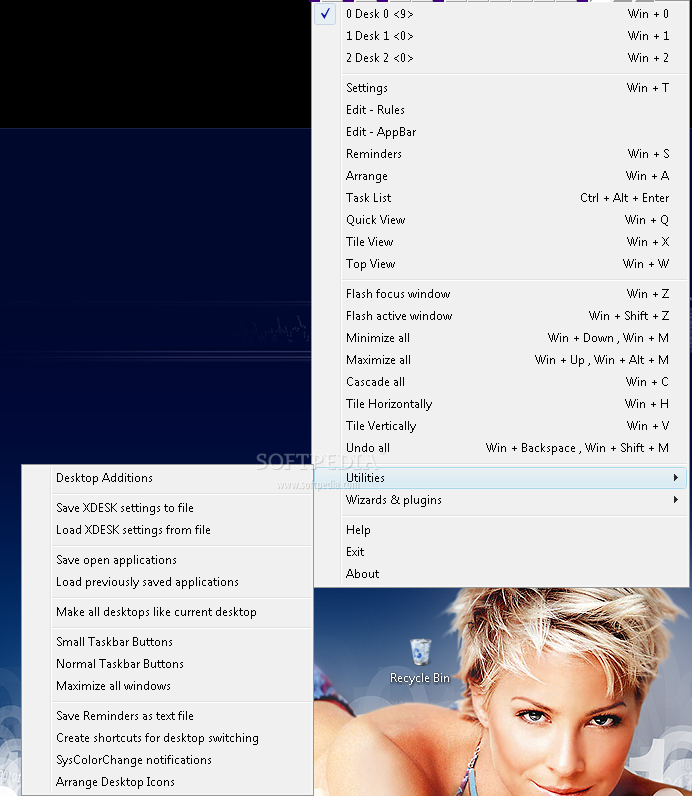Open Help from the menu
Image resolution: width=692 pixels, height=796 pixels.
point(500,530)
